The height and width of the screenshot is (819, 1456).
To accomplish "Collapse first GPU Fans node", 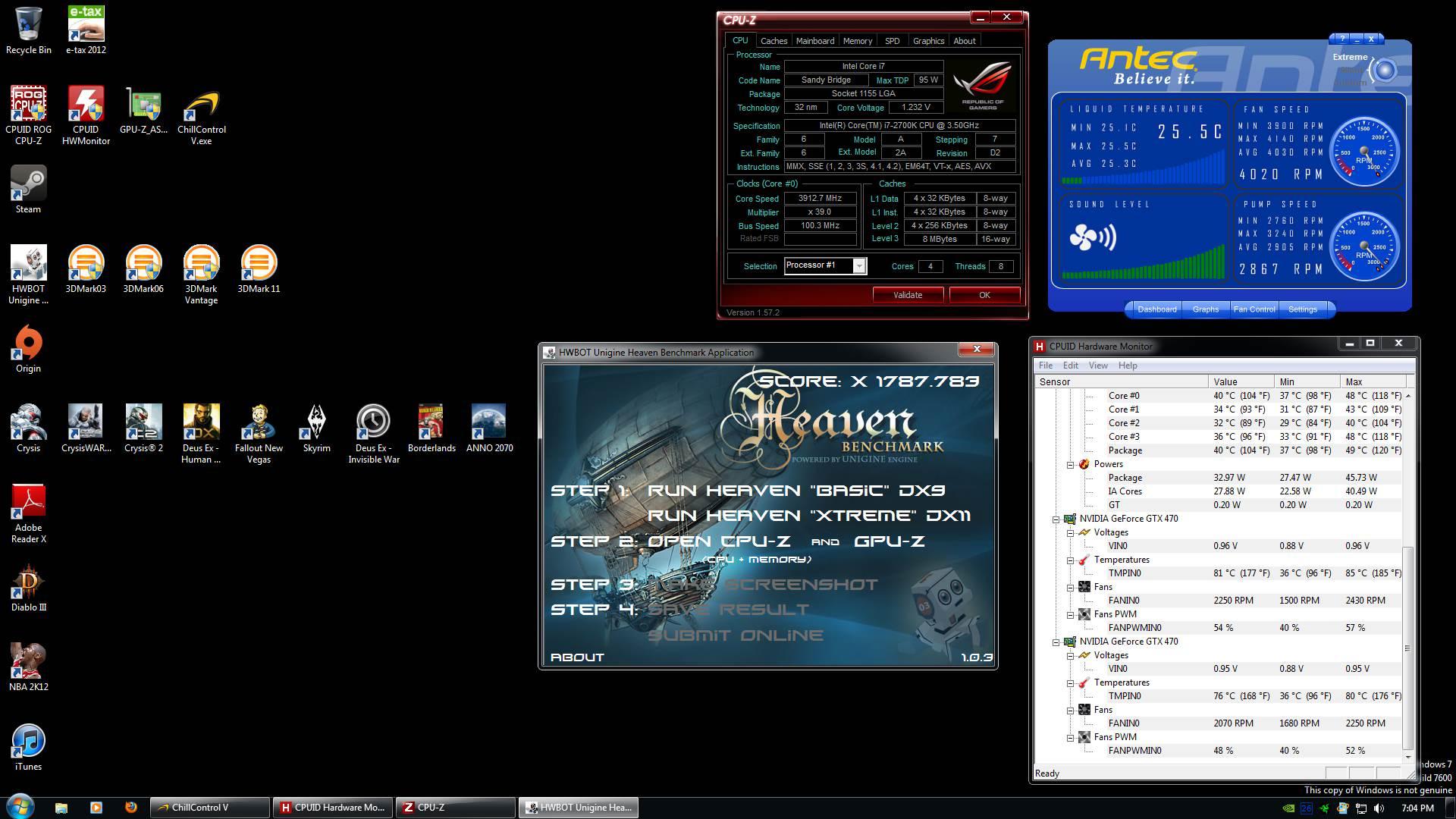I will pos(1071,587).
